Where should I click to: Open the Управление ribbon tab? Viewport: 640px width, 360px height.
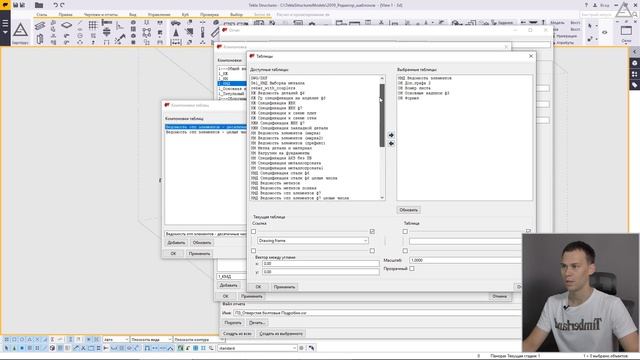pos(159,15)
